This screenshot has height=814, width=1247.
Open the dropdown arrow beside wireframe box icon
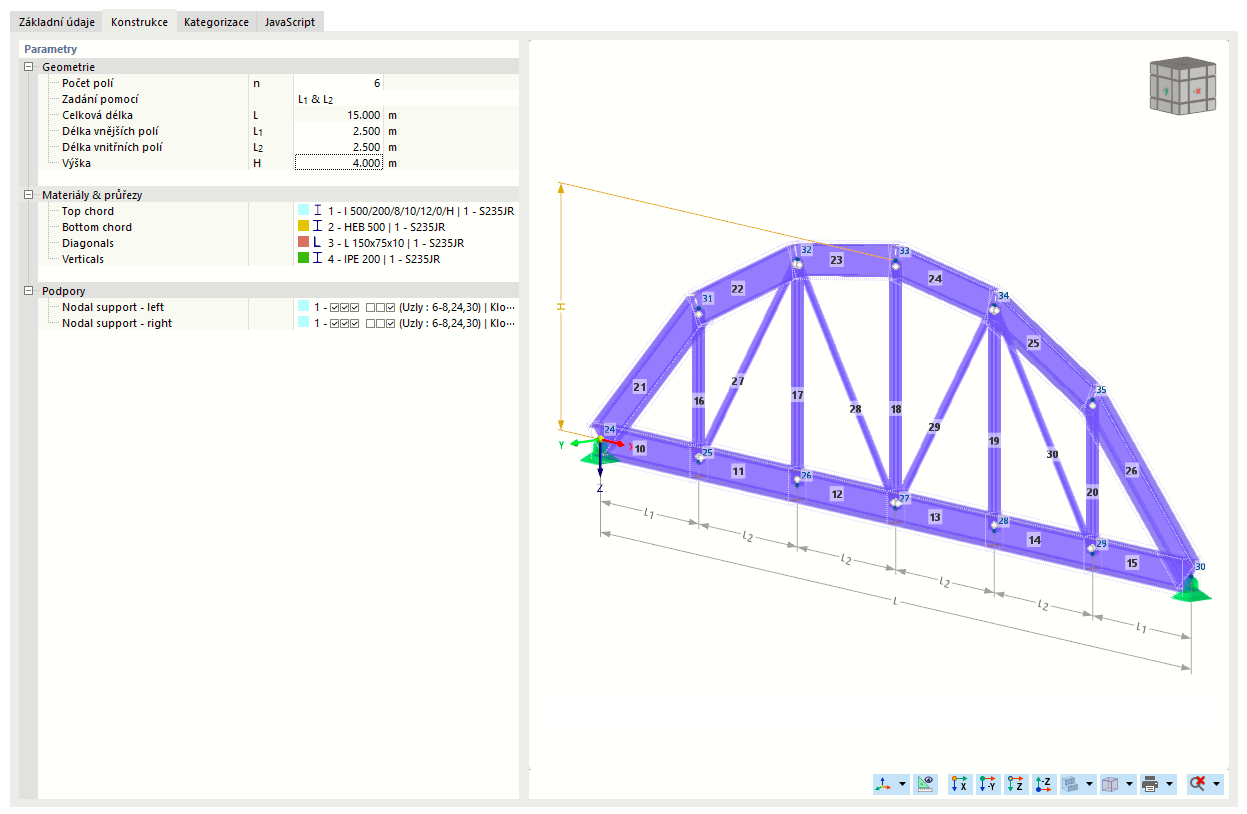(x=1129, y=784)
